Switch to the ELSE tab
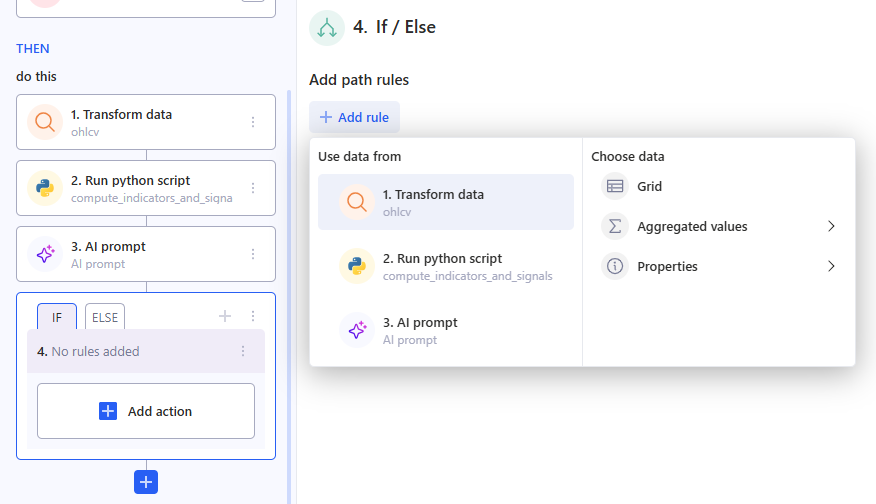Screen dimensions: 876x504 pos(105,317)
